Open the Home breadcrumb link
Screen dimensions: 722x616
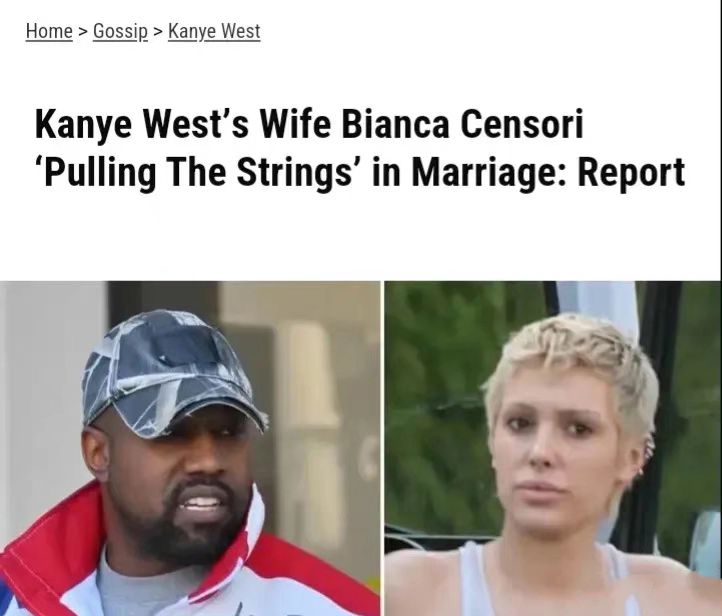[49, 31]
